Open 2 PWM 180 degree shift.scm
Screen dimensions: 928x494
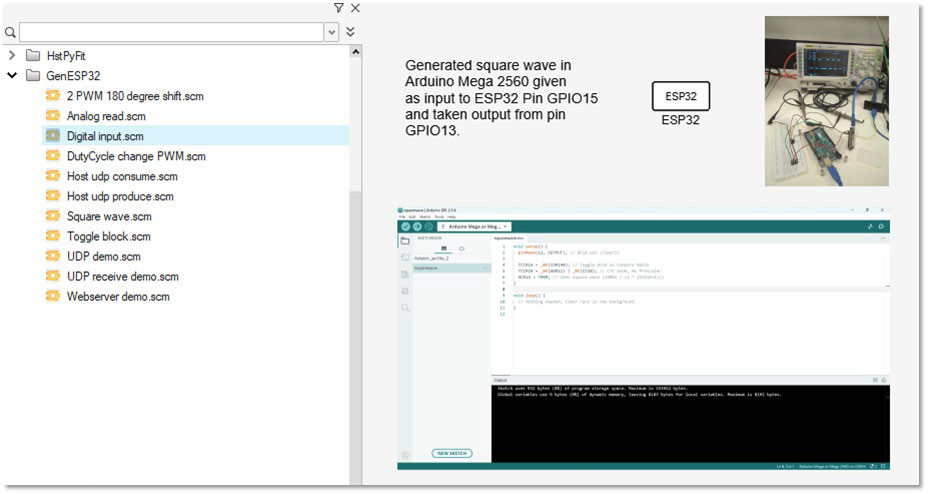(x=135, y=96)
